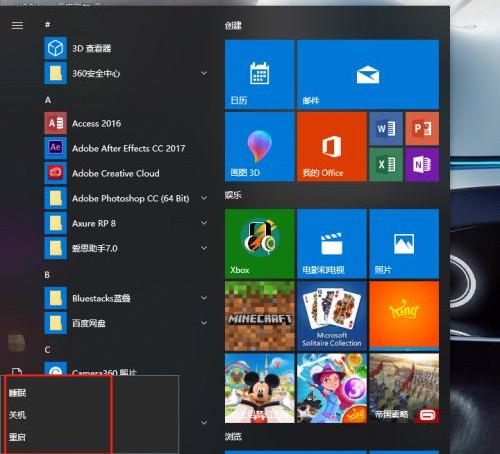Open the orange King tile
500x454 pixels.
pyautogui.click(x=404, y=316)
